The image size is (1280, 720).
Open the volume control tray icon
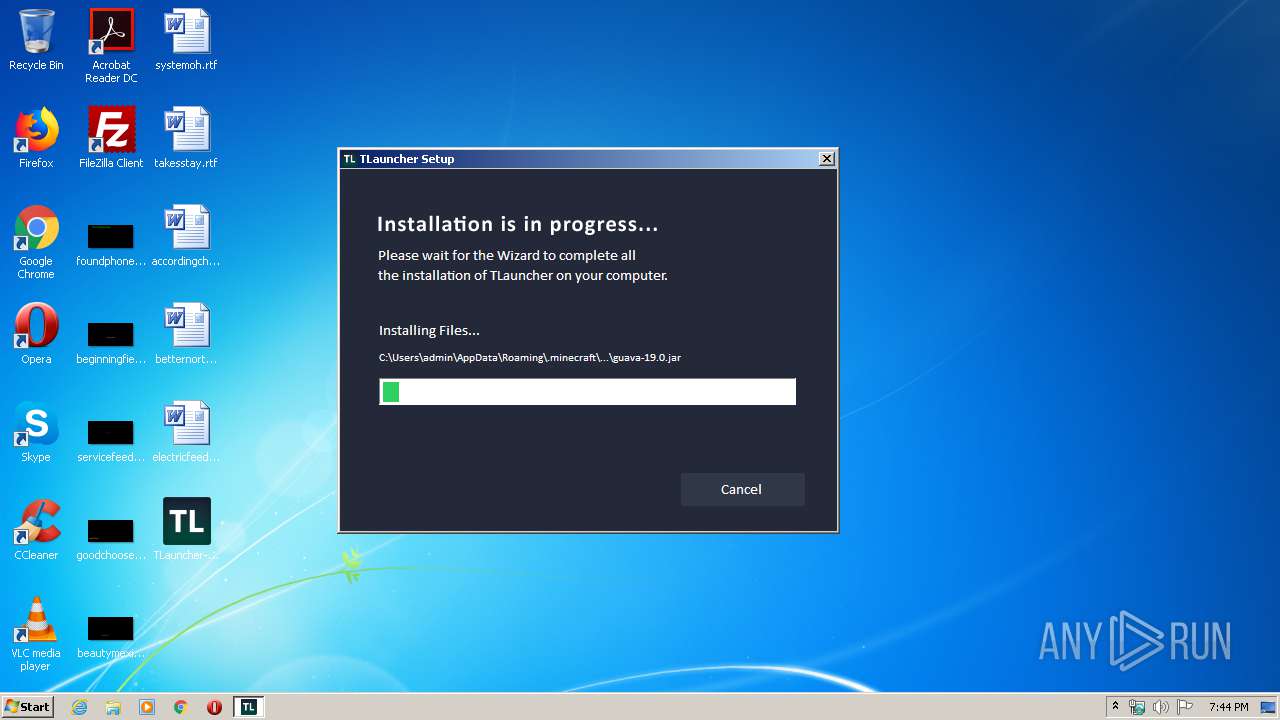tap(1160, 707)
